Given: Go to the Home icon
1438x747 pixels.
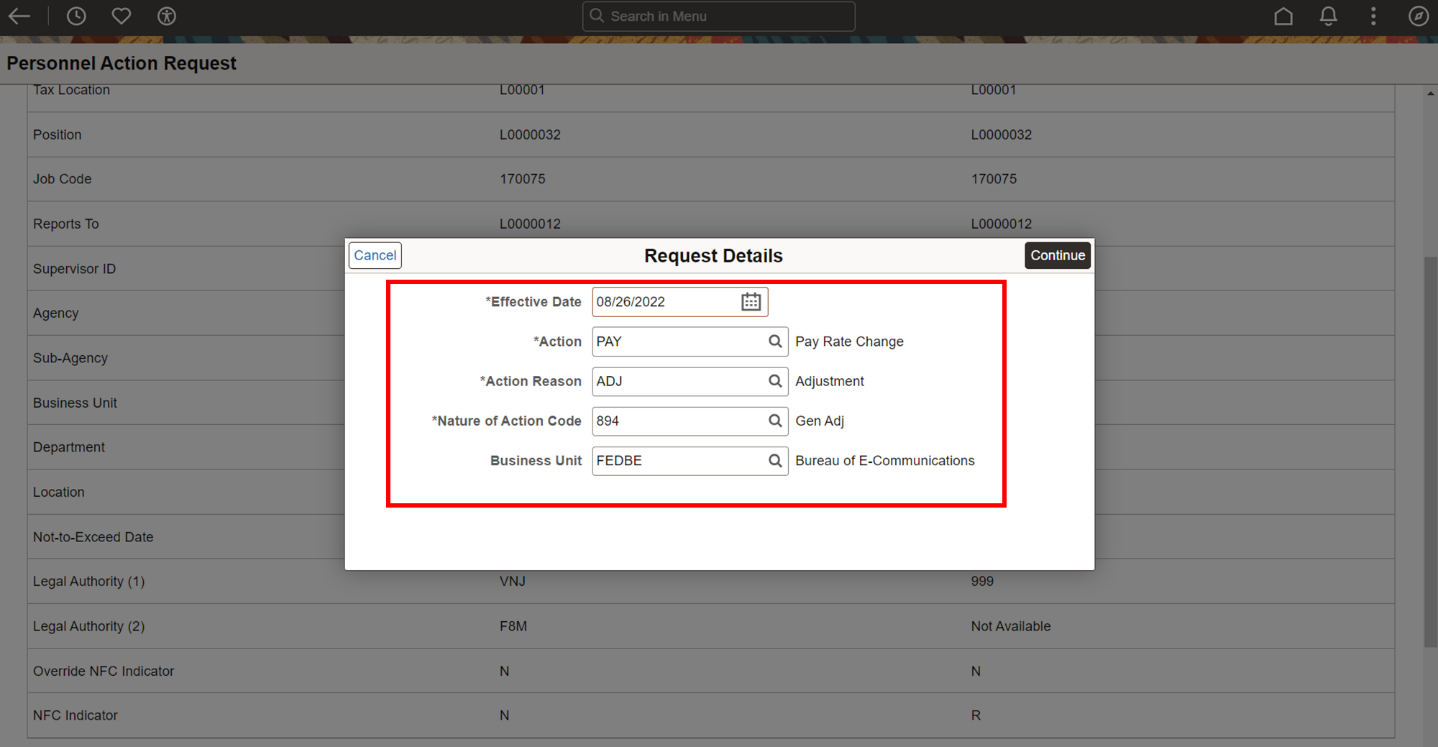Looking at the screenshot, I should click(x=1284, y=16).
